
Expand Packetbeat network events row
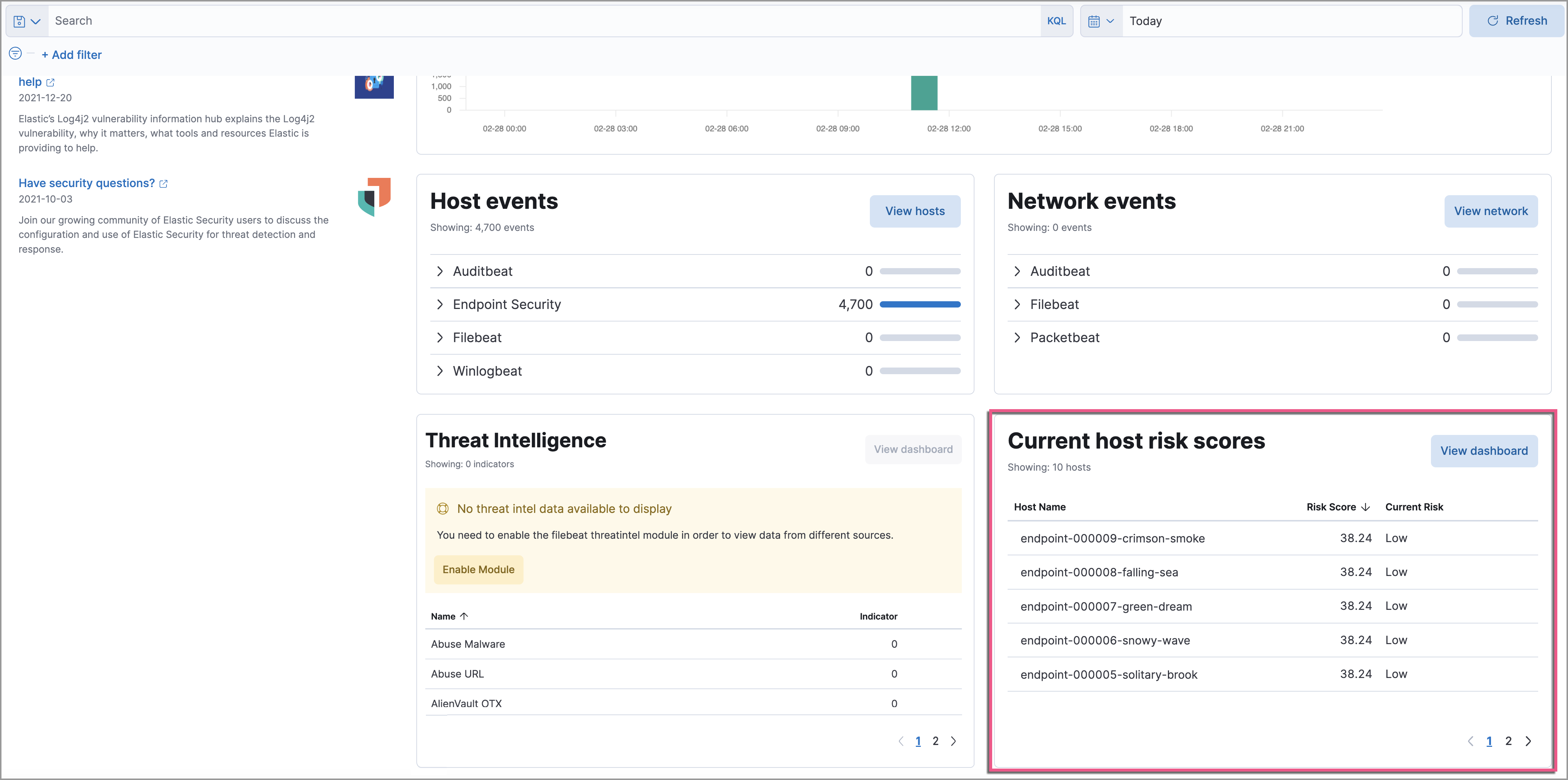point(1017,338)
